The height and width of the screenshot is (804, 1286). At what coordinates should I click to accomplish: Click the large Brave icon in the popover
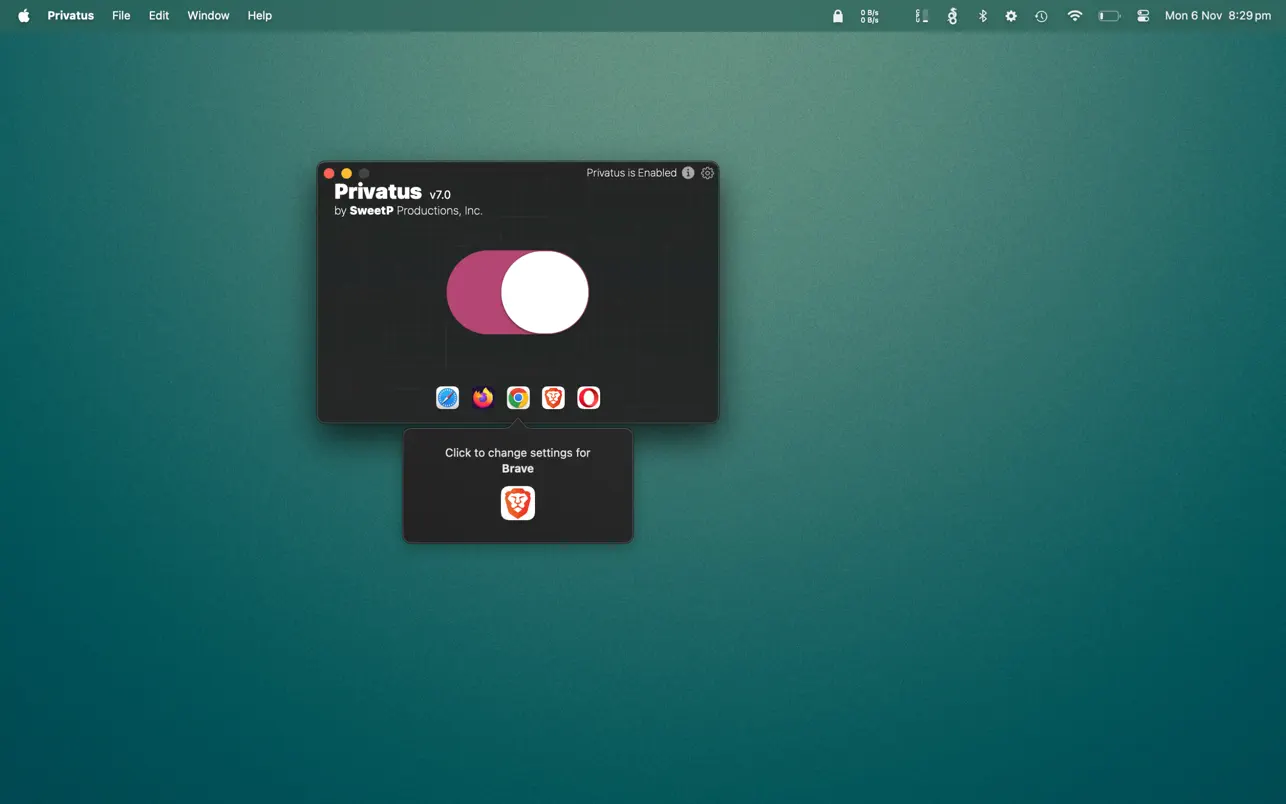(518, 503)
